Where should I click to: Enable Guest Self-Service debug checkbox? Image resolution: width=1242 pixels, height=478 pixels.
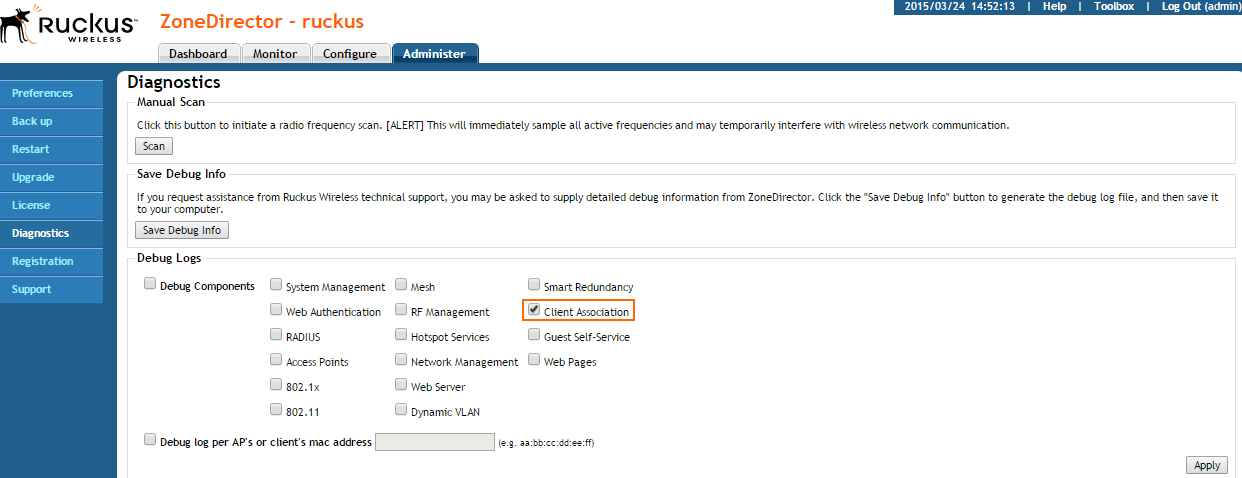(534, 335)
